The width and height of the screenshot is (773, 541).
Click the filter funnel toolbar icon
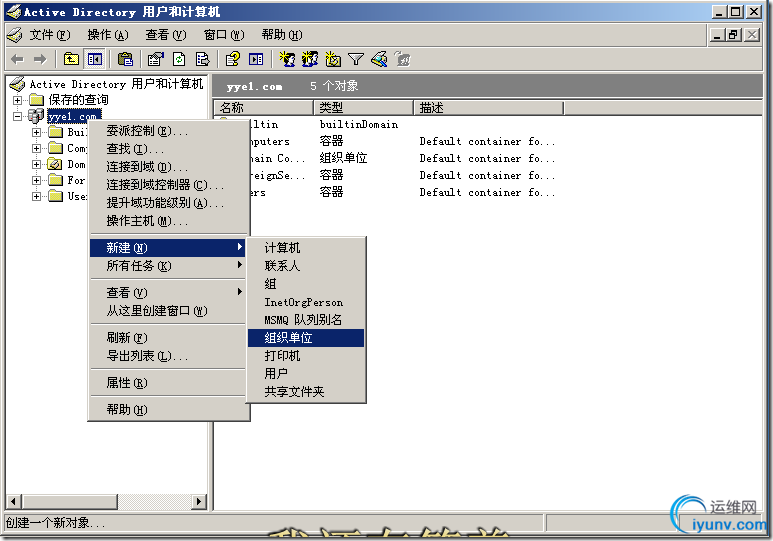coord(355,60)
